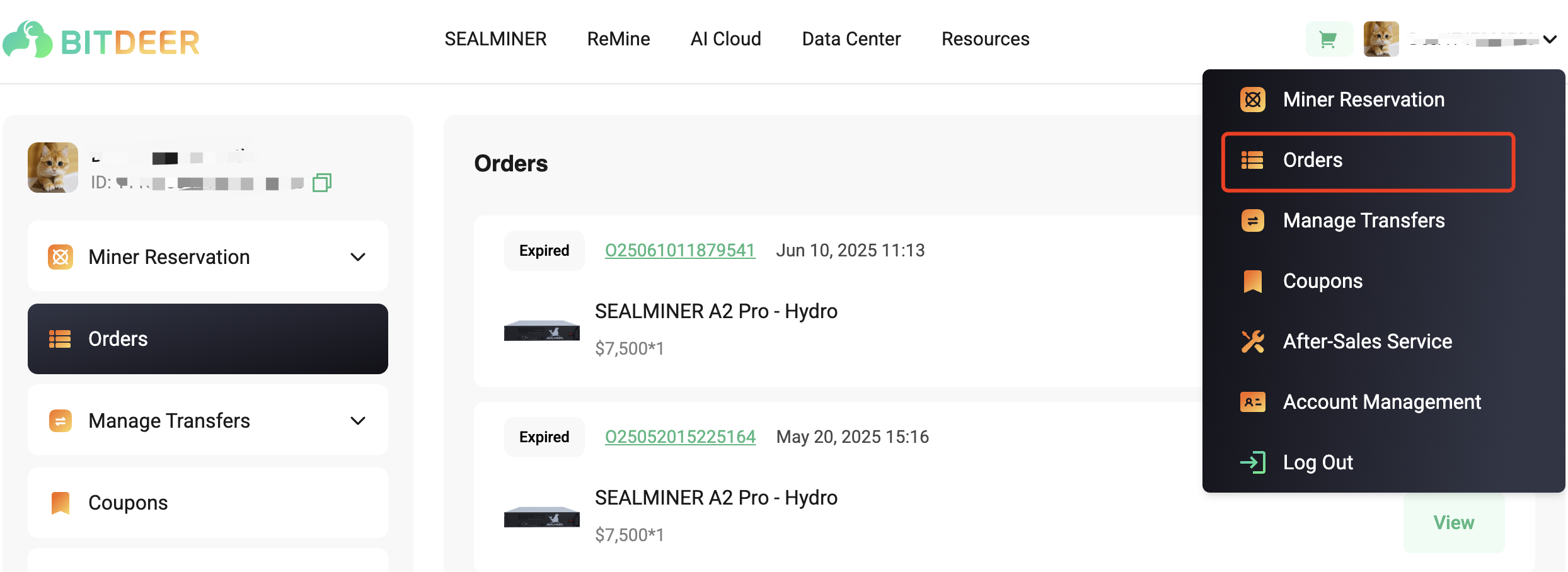The image size is (1568, 572).
Task: Open order link 025052015225164
Action: point(680,437)
